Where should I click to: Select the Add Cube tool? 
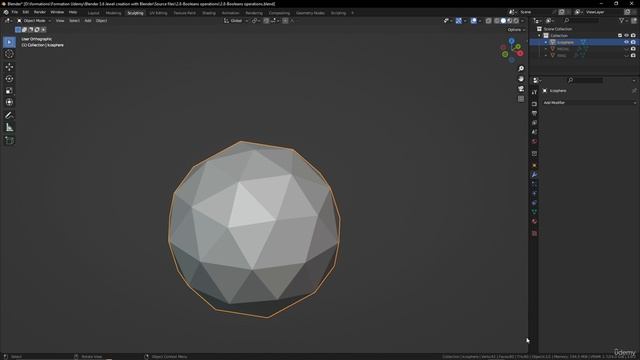(x=9, y=140)
